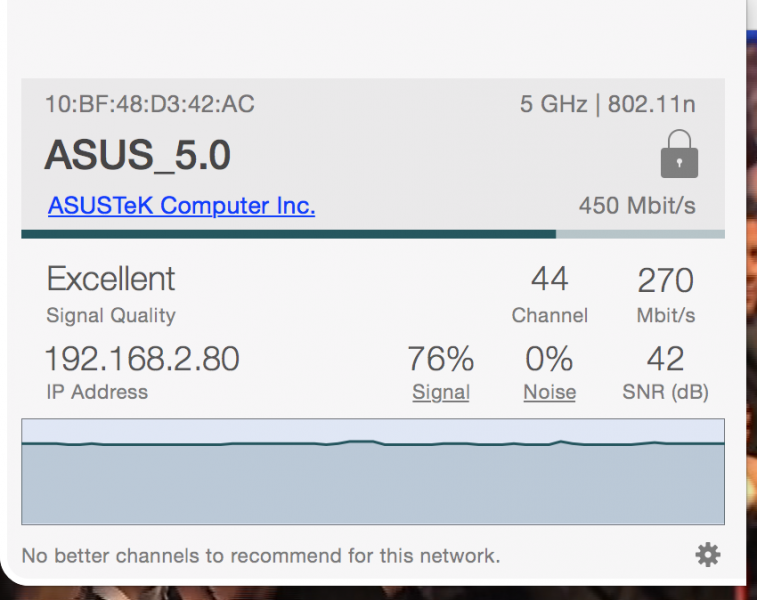The height and width of the screenshot is (600, 757).
Task: Click the 5 GHz | 802.11n label
Action: [607, 104]
